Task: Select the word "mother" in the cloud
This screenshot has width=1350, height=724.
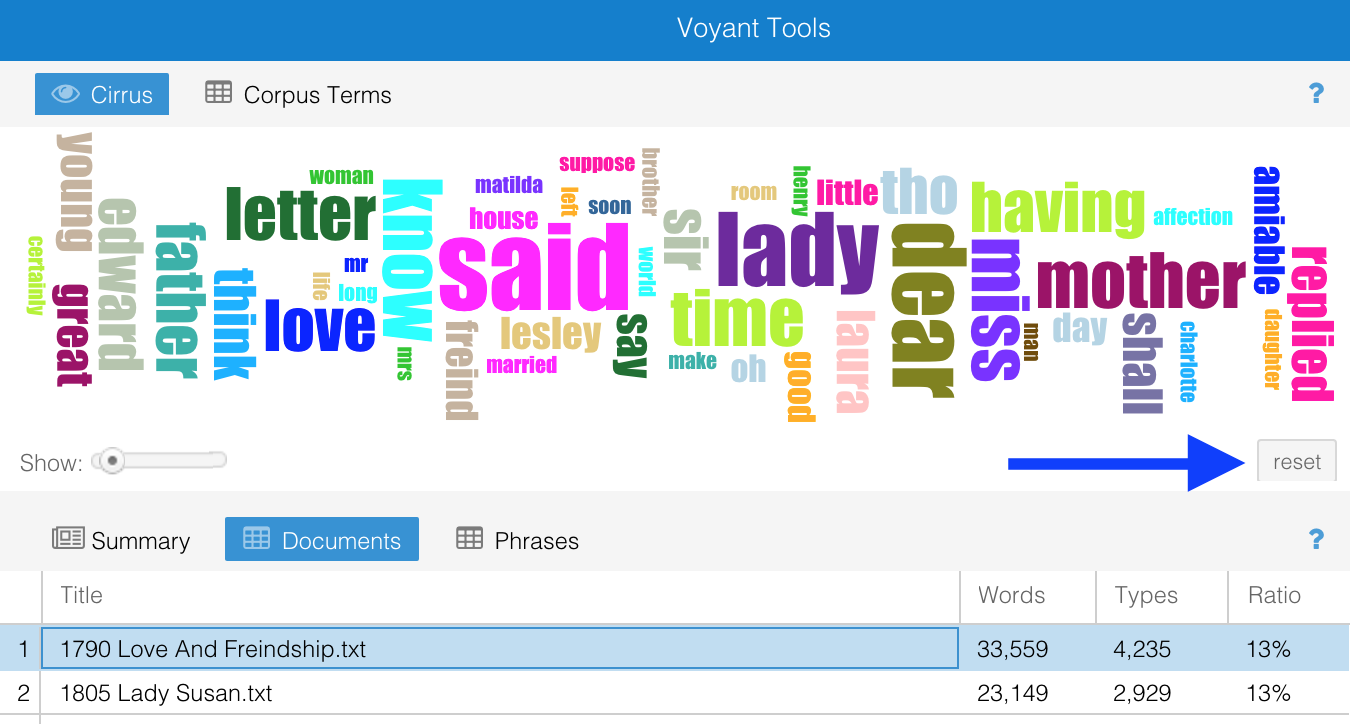Action: tap(1140, 283)
